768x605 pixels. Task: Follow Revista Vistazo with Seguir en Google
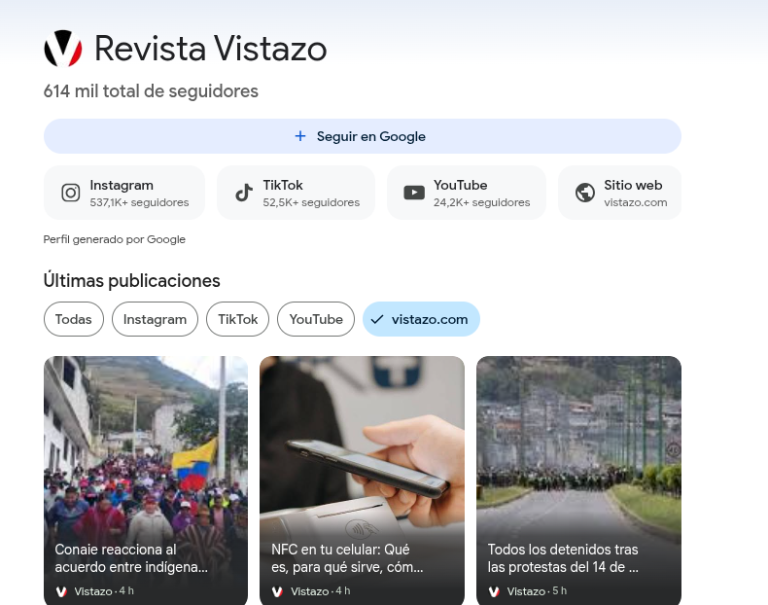click(362, 136)
